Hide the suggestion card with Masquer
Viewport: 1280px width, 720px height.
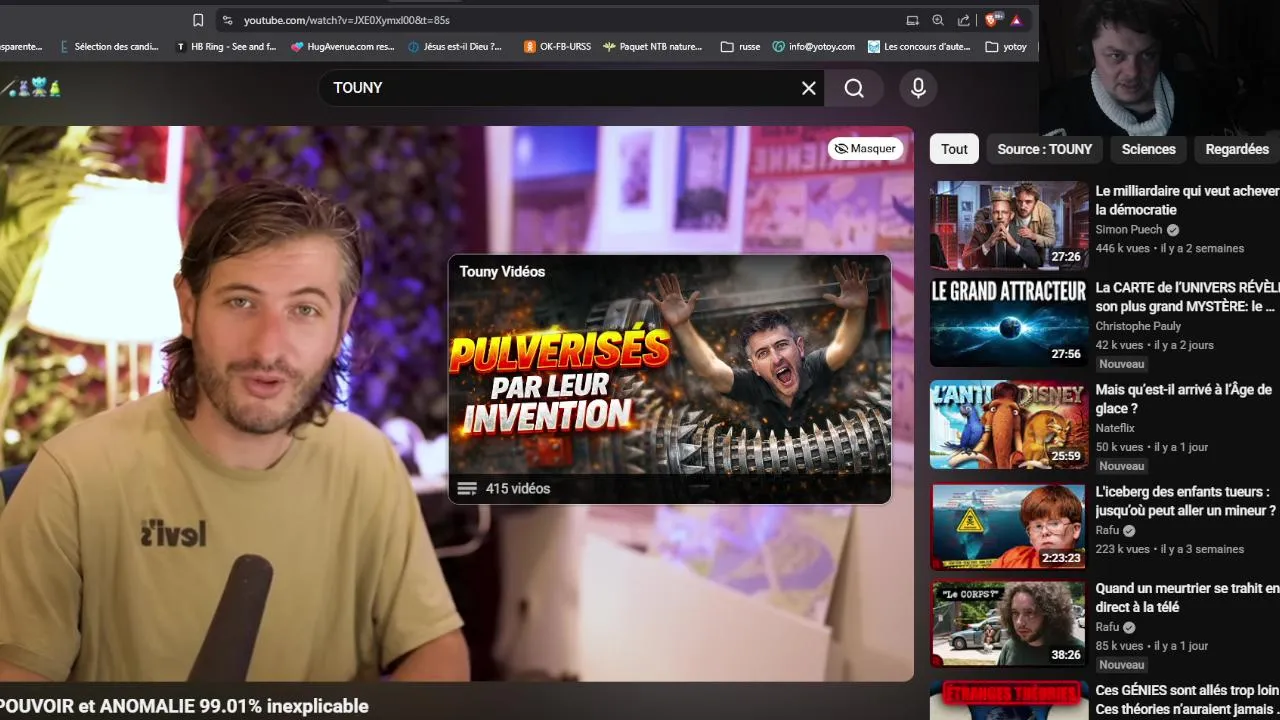[865, 149]
